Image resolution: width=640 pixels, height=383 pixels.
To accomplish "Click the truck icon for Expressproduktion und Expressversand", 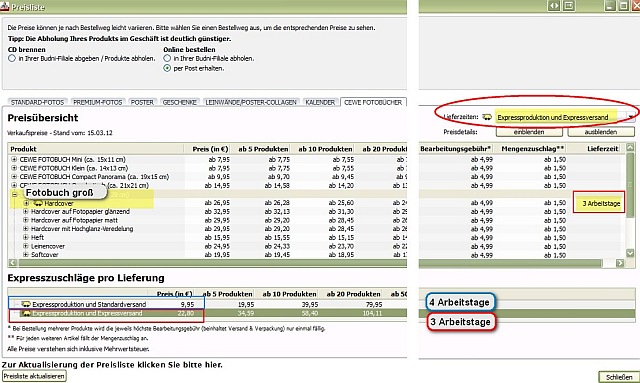I will click(26, 314).
